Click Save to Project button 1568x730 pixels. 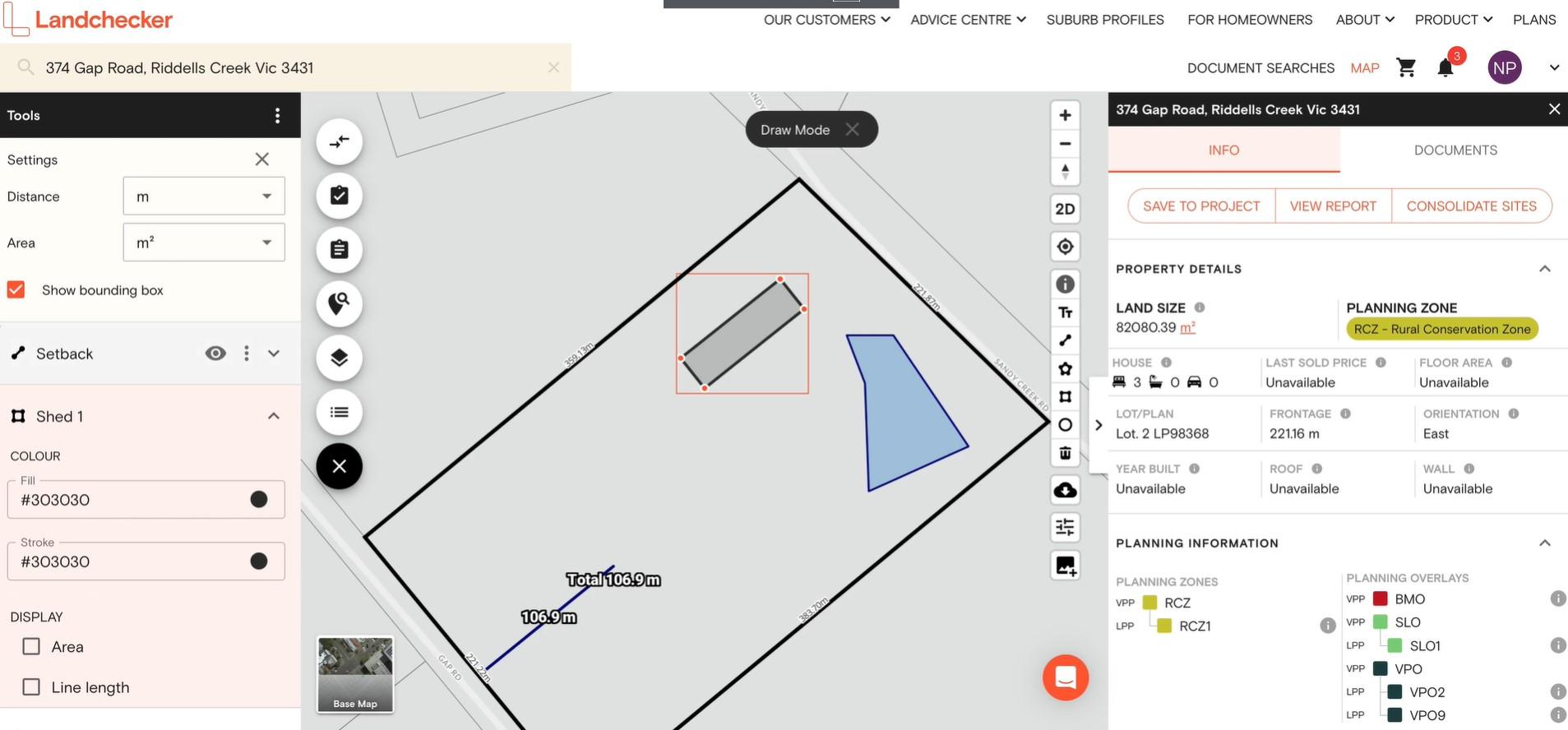(1201, 206)
